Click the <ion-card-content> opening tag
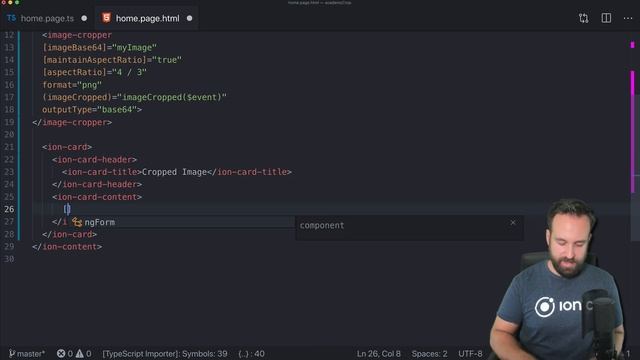This screenshot has width=640, height=360. (x=97, y=197)
